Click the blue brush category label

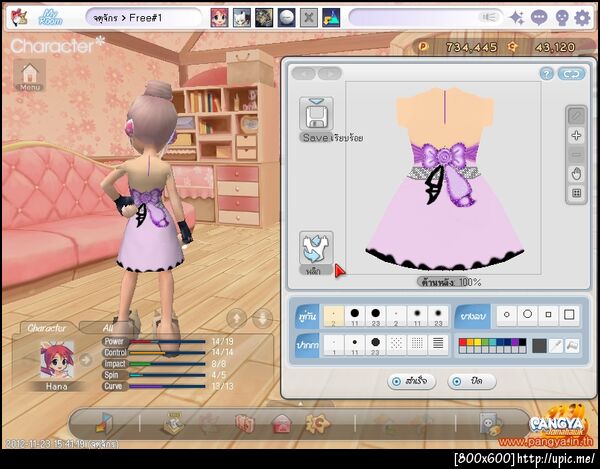(x=308, y=316)
